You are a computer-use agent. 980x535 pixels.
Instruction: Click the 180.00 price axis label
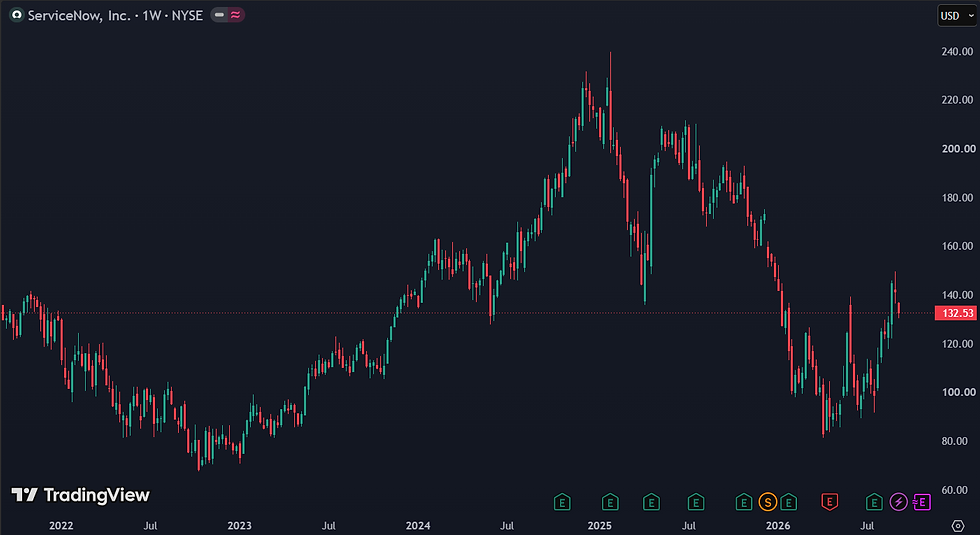coord(957,198)
